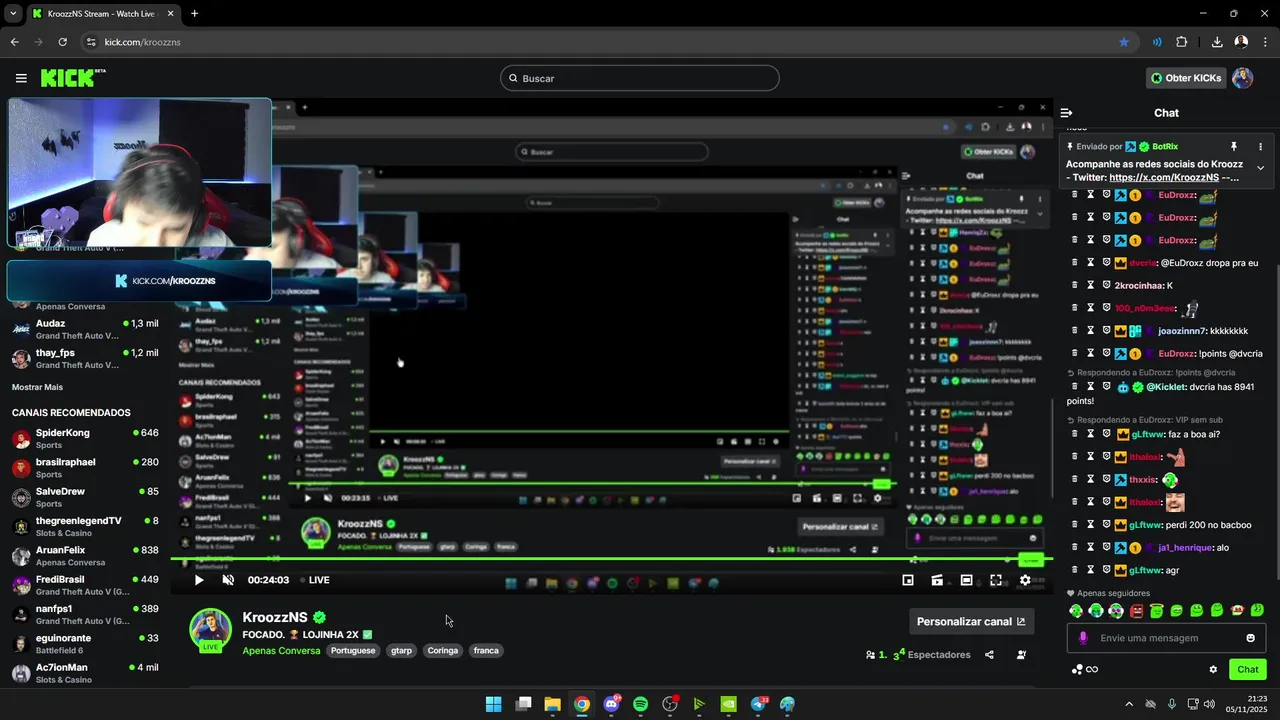Timeout the user 2krocinhaa
1280x720 pixels.
pyautogui.click(x=1091, y=285)
